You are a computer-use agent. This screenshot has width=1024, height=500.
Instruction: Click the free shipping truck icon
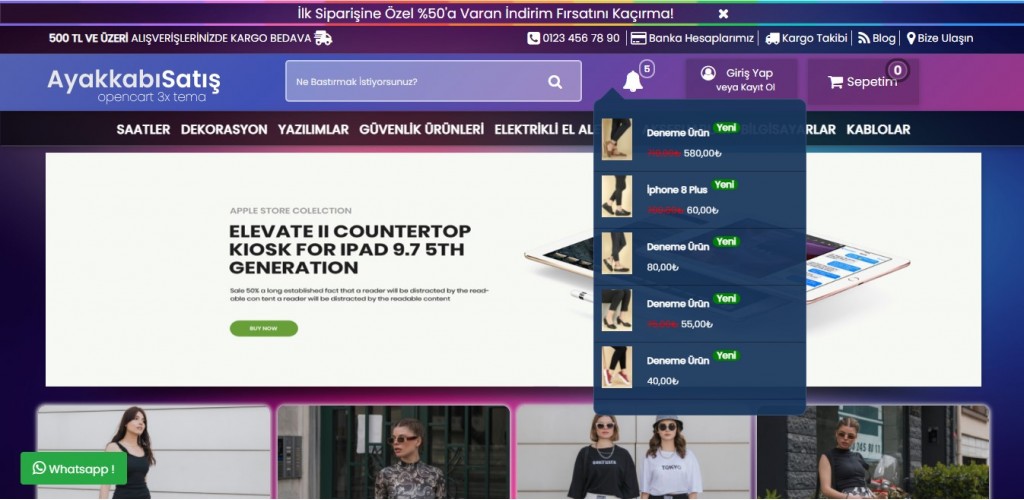tap(323, 38)
